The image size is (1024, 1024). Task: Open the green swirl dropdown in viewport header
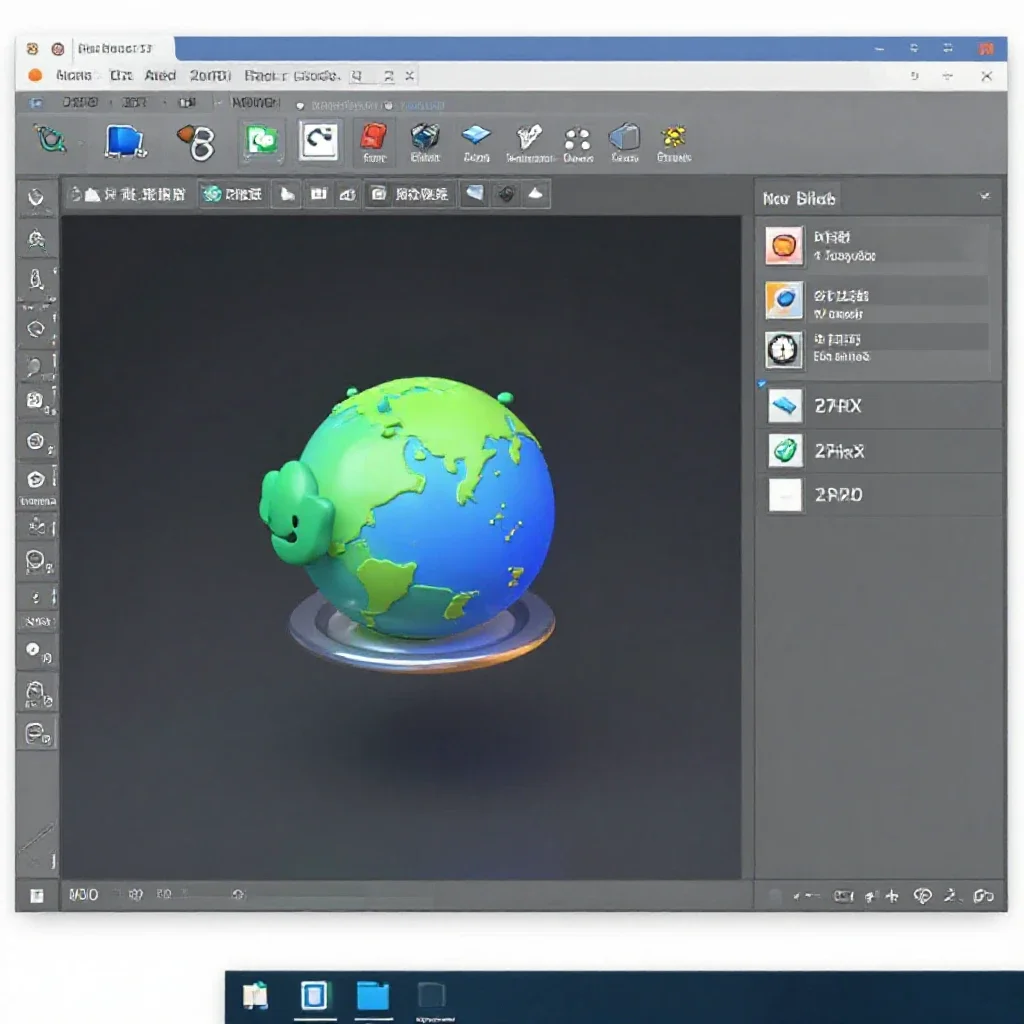232,194
